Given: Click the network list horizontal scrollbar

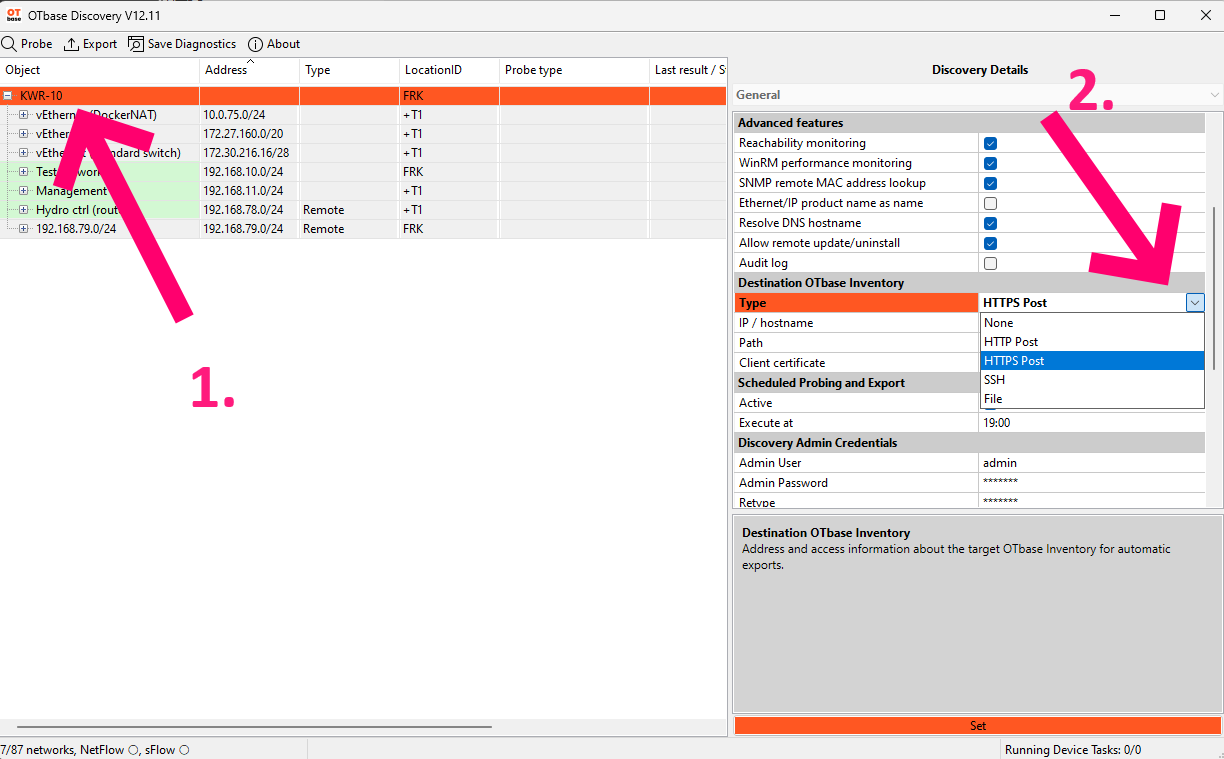Looking at the screenshot, I should click(254, 726).
